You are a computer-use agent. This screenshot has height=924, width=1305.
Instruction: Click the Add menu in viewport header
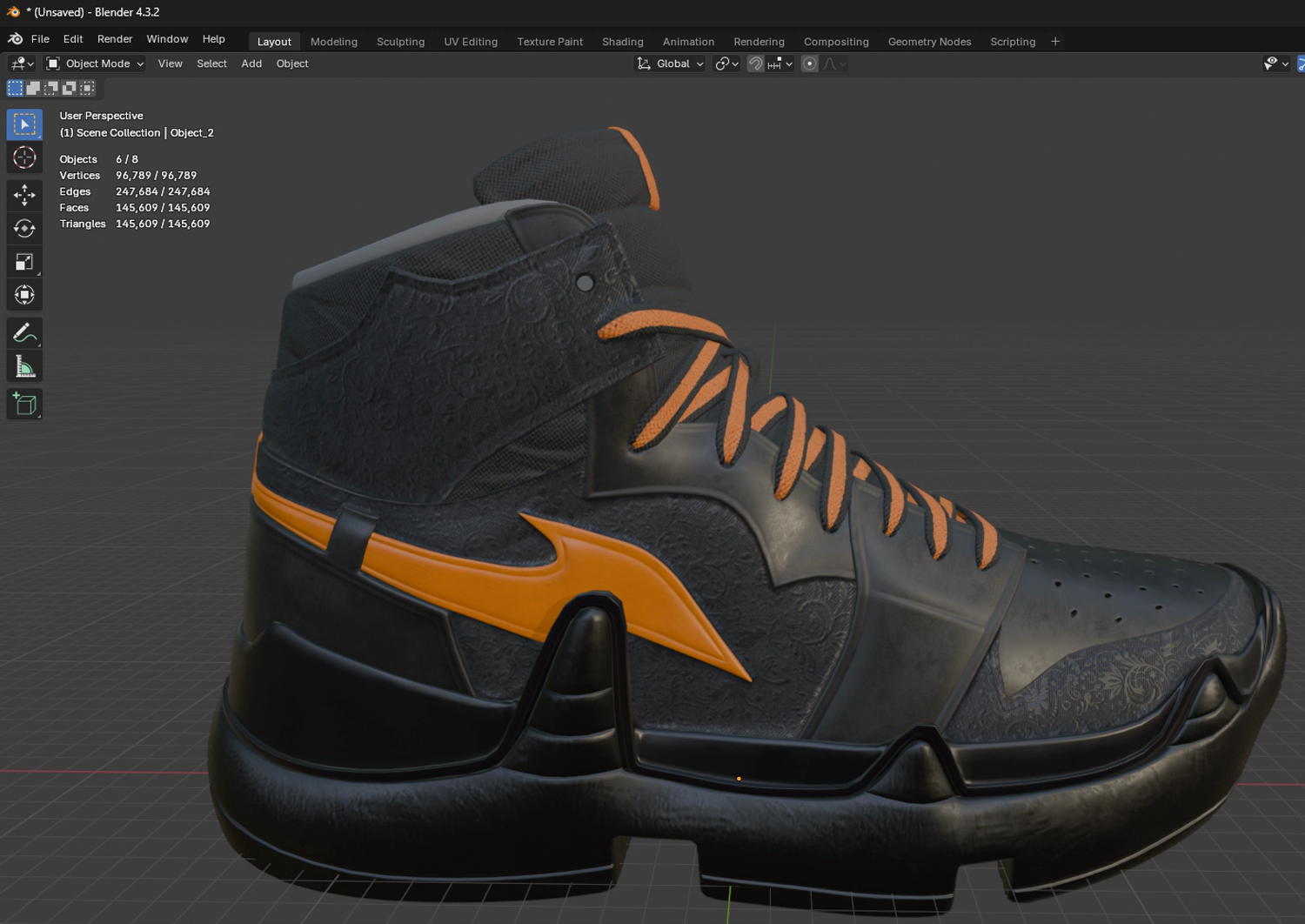[x=251, y=64]
